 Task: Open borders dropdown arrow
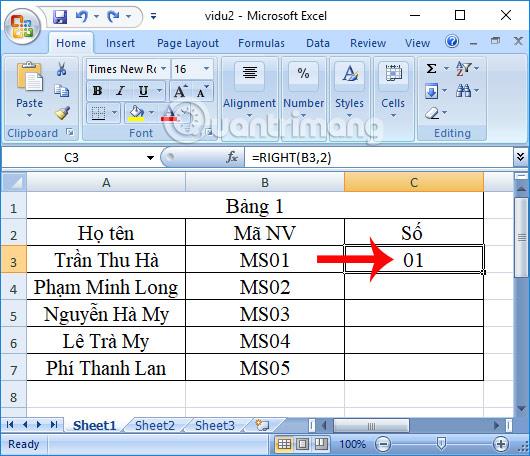coord(115,113)
